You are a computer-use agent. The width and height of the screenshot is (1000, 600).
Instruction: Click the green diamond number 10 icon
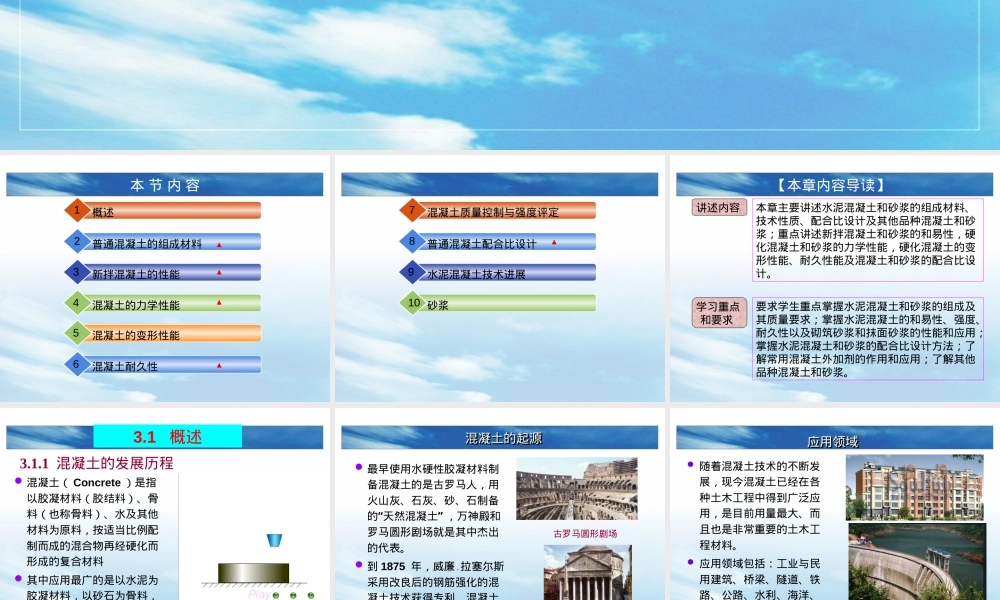(413, 302)
